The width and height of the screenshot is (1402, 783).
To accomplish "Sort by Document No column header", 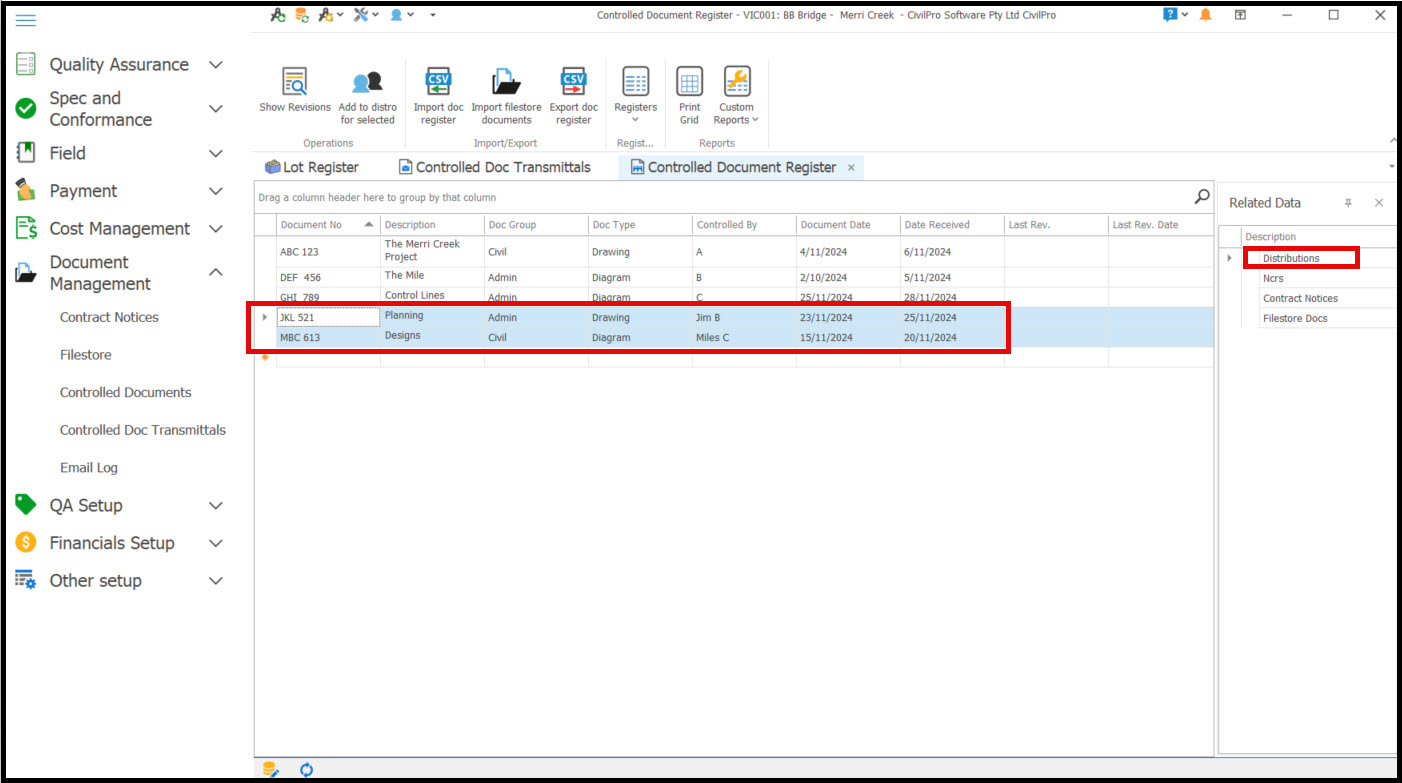I will 318,225.
